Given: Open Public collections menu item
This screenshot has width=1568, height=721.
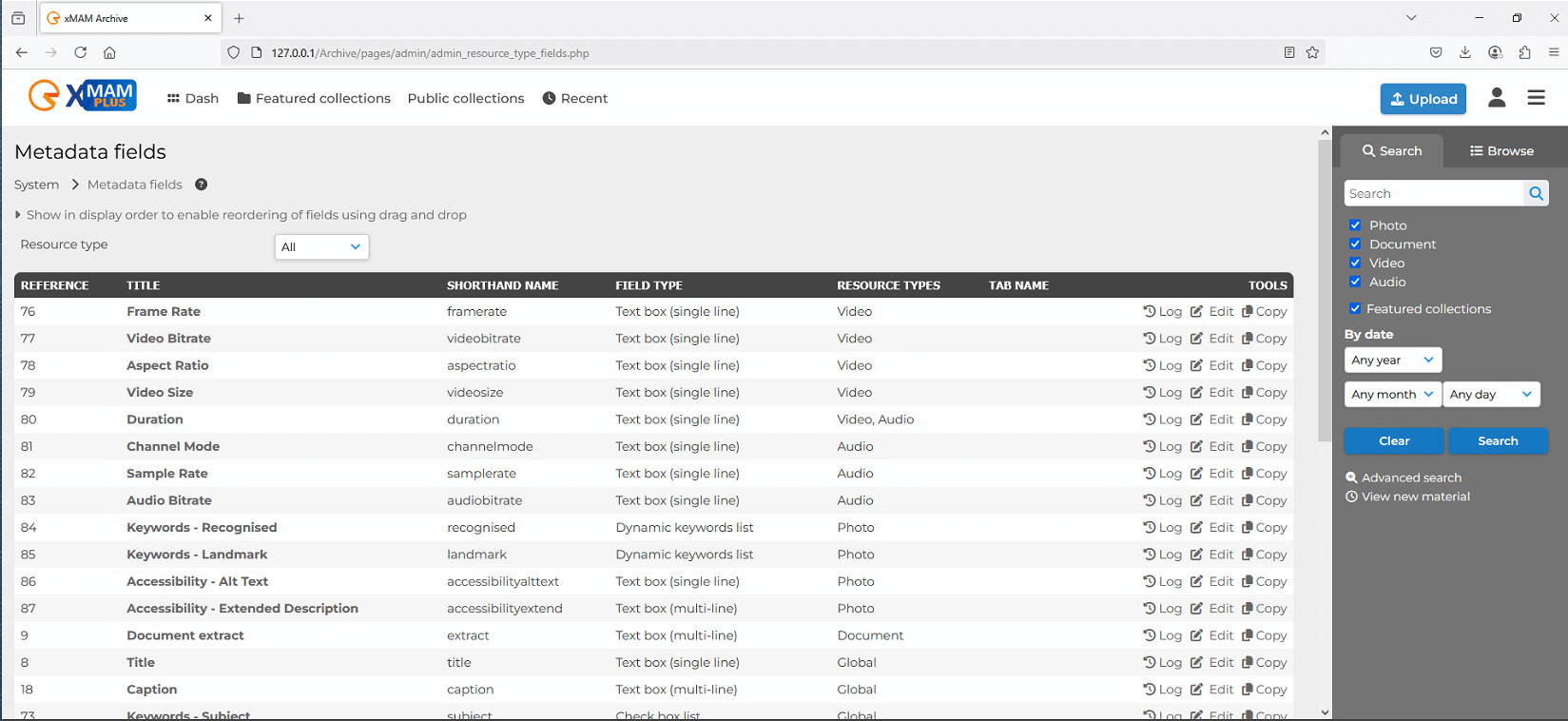Looking at the screenshot, I should click(466, 98).
